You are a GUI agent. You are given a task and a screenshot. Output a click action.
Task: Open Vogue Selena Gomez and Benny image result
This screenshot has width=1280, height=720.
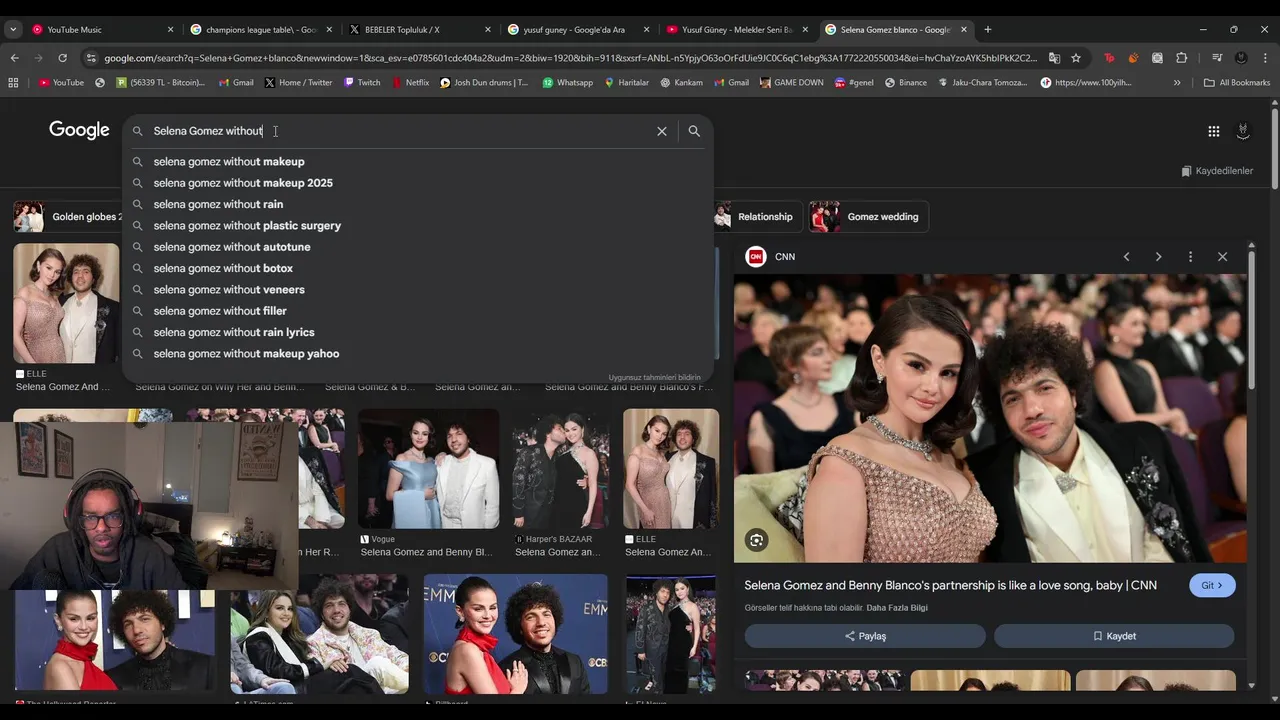coord(428,469)
